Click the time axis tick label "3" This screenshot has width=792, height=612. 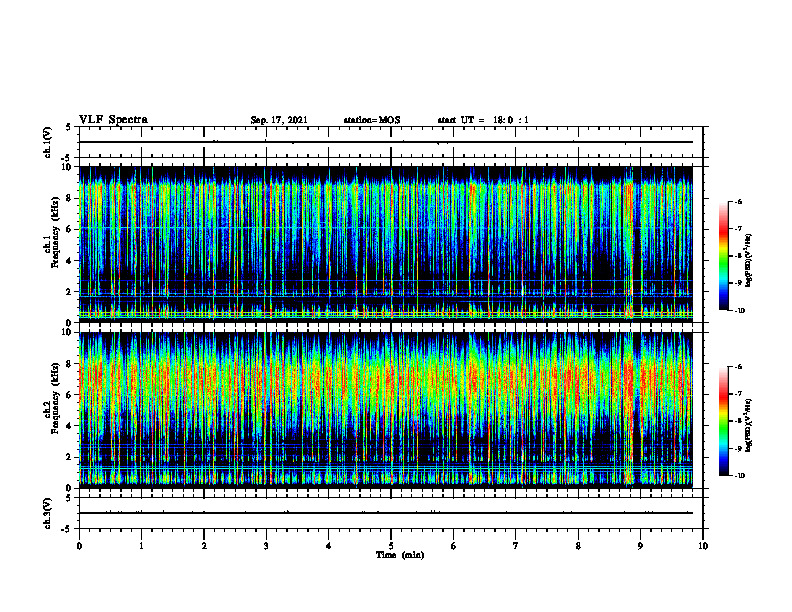(266, 546)
